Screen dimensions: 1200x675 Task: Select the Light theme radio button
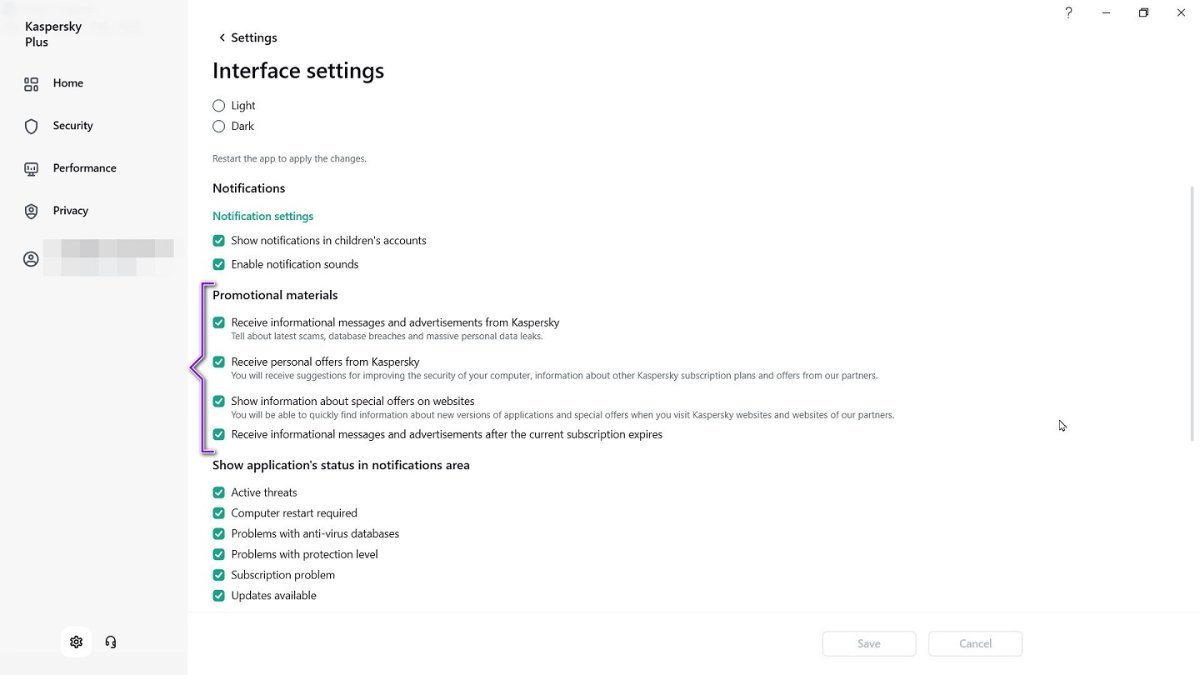219,106
